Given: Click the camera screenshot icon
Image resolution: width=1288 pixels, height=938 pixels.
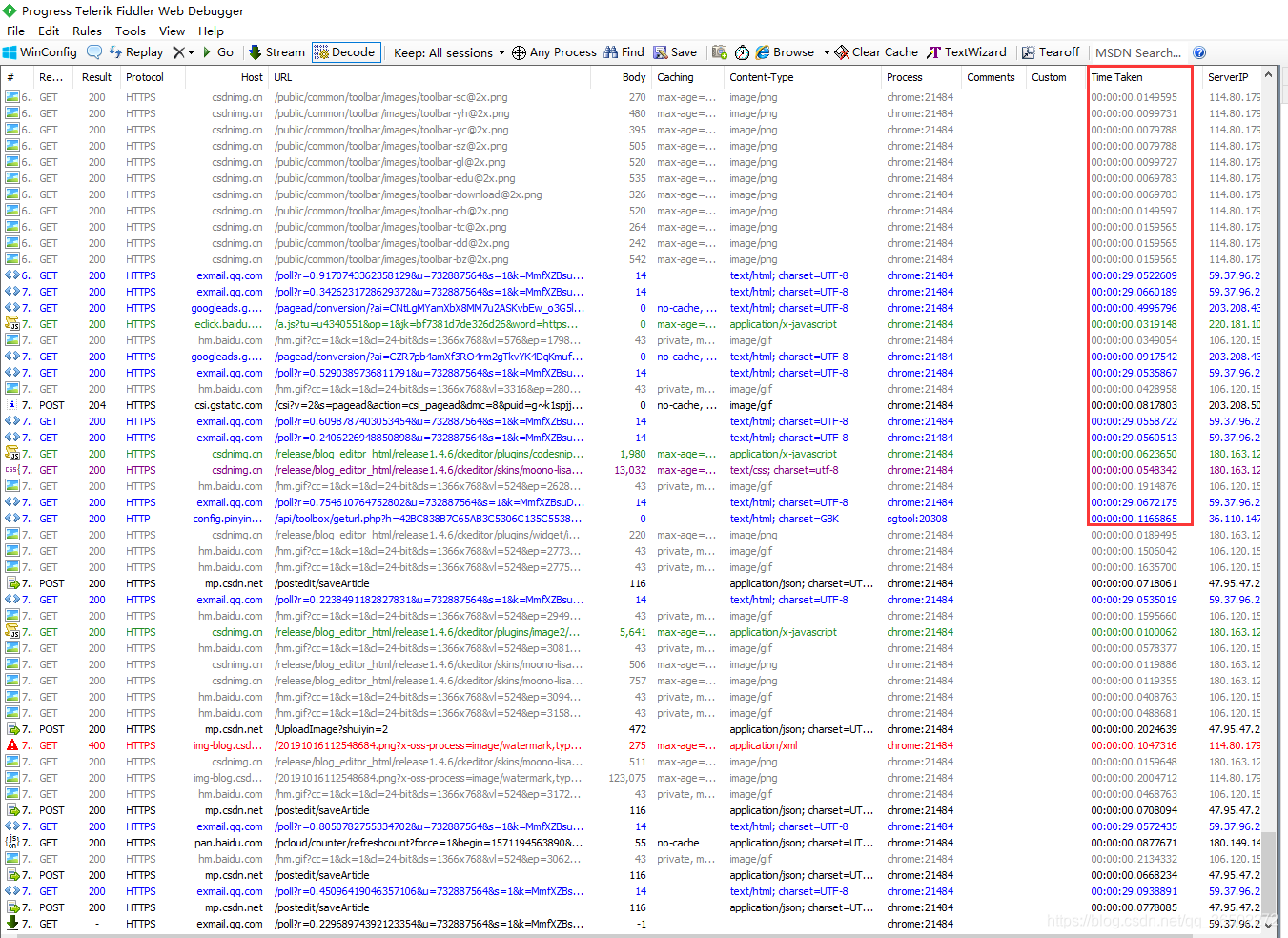Looking at the screenshot, I should click(x=720, y=52).
